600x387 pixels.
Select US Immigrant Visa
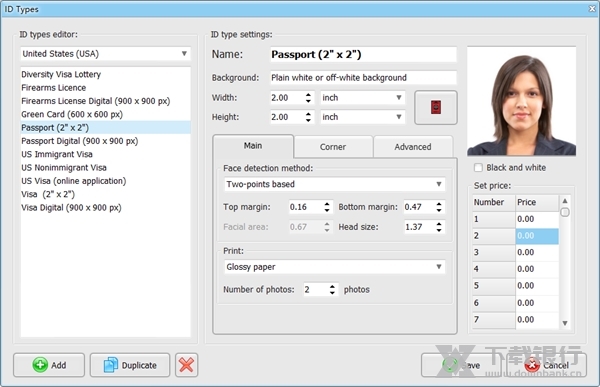tap(106, 154)
